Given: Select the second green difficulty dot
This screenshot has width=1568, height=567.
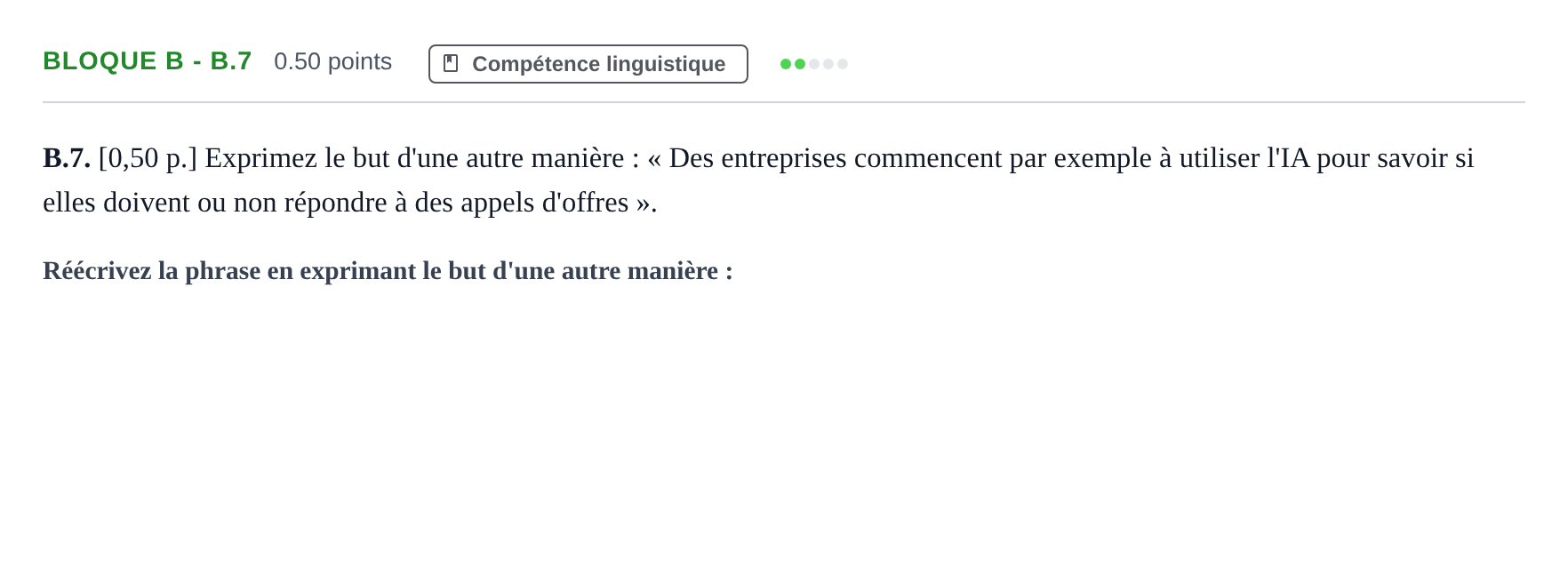Looking at the screenshot, I should 800,64.
